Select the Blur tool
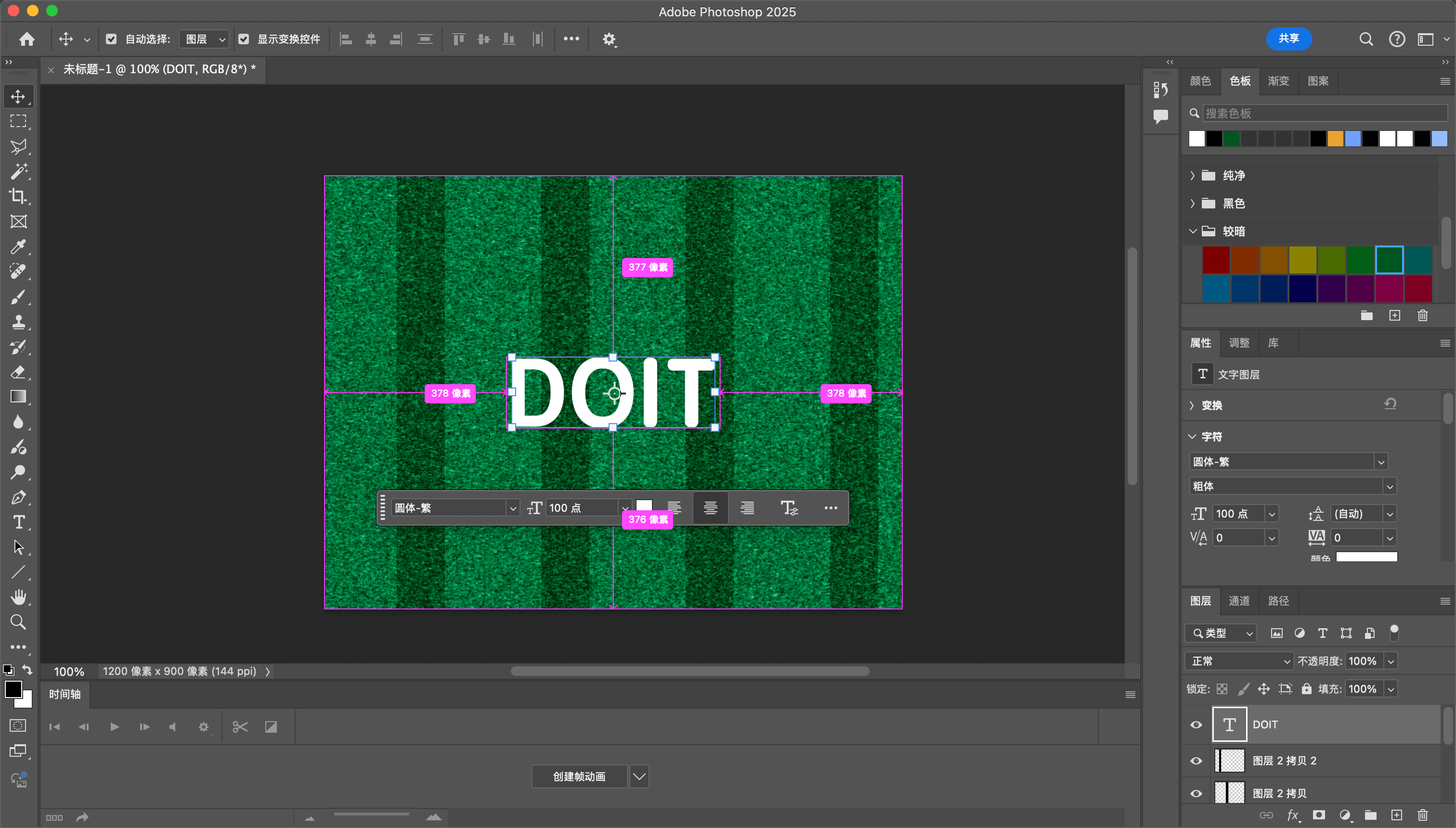The image size is (1456, 828). pos(18,422)
